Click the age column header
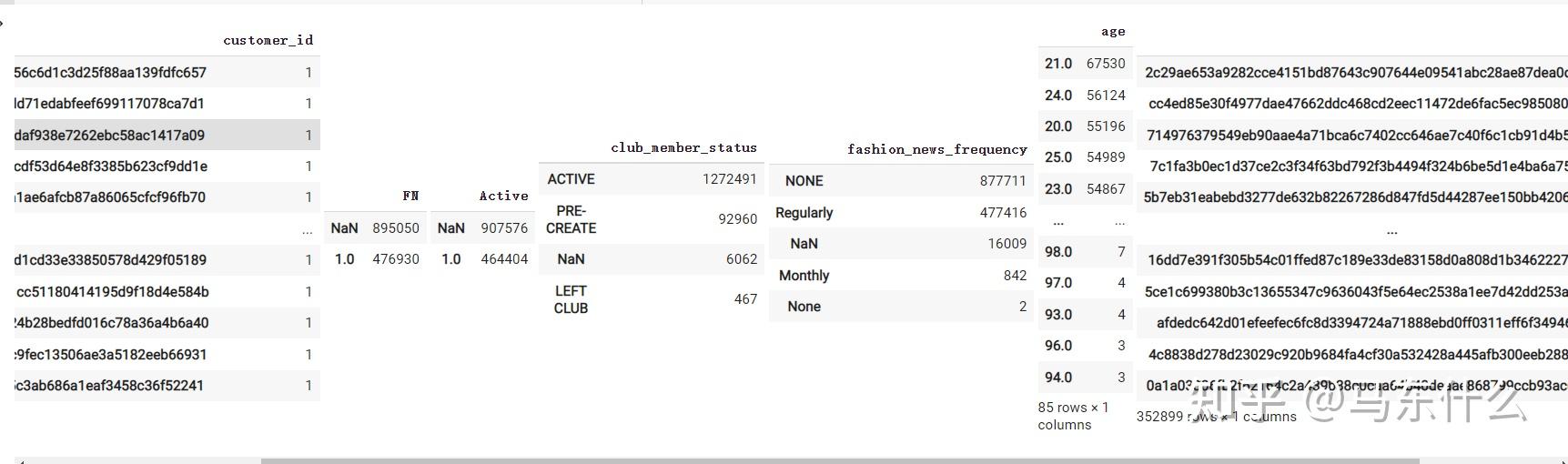The height and width of the screenshot is (464, 1568). (x=1112, y=32)
